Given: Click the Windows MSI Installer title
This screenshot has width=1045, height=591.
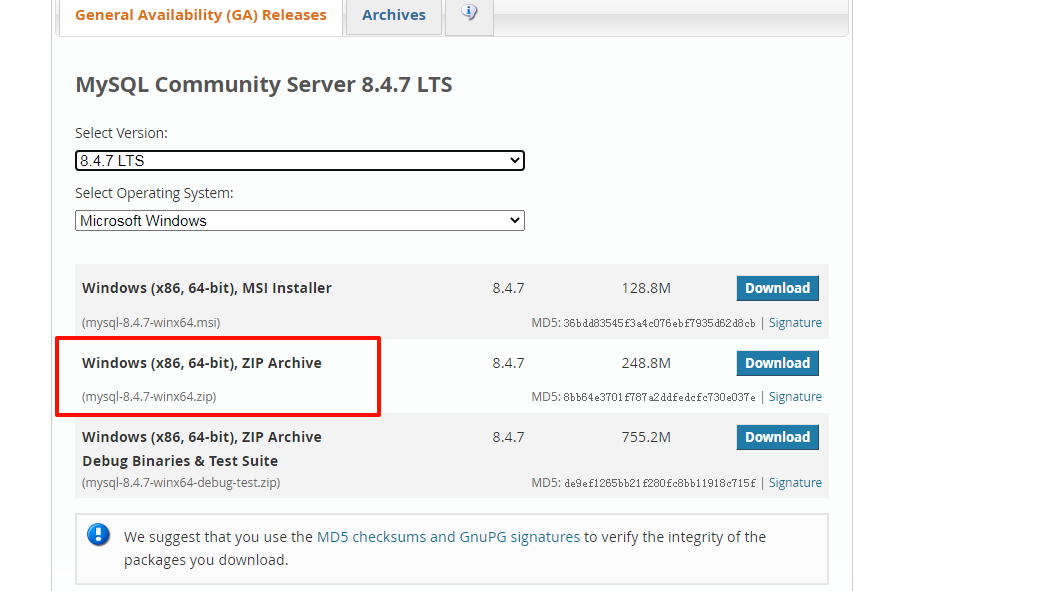Looking at the screenshot, I should tap(207, 288).
